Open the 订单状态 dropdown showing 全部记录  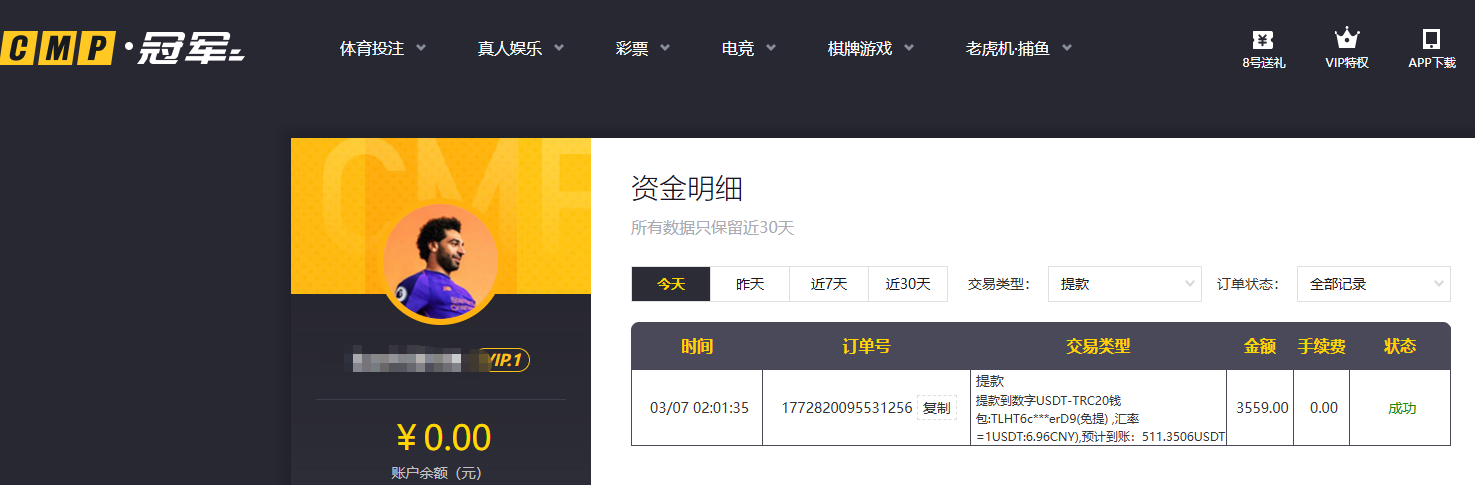tap(1373, 284)
